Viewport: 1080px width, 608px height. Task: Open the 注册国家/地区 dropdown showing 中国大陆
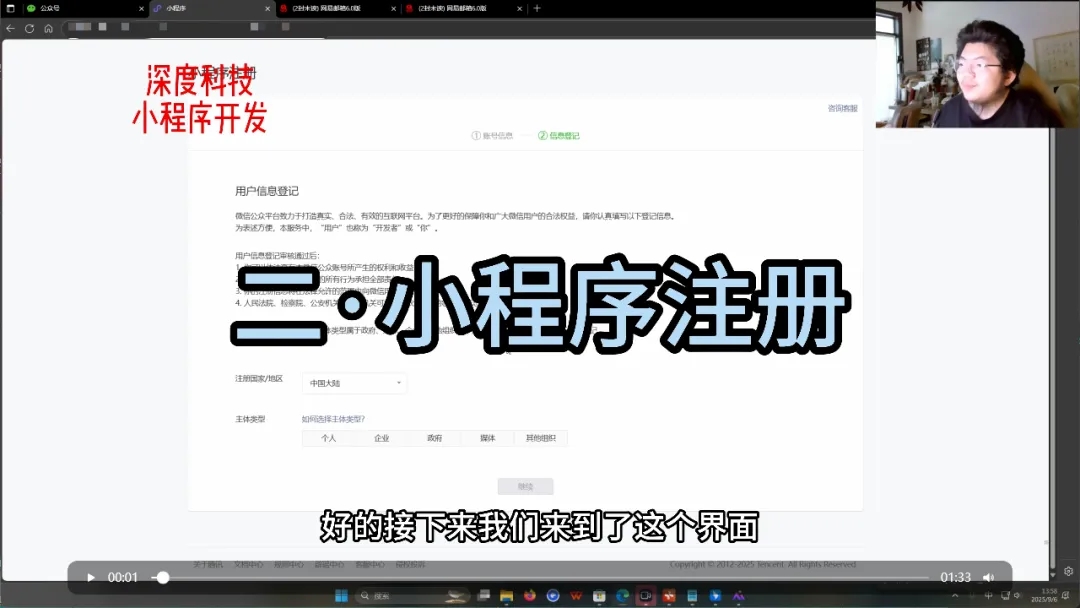354,383
